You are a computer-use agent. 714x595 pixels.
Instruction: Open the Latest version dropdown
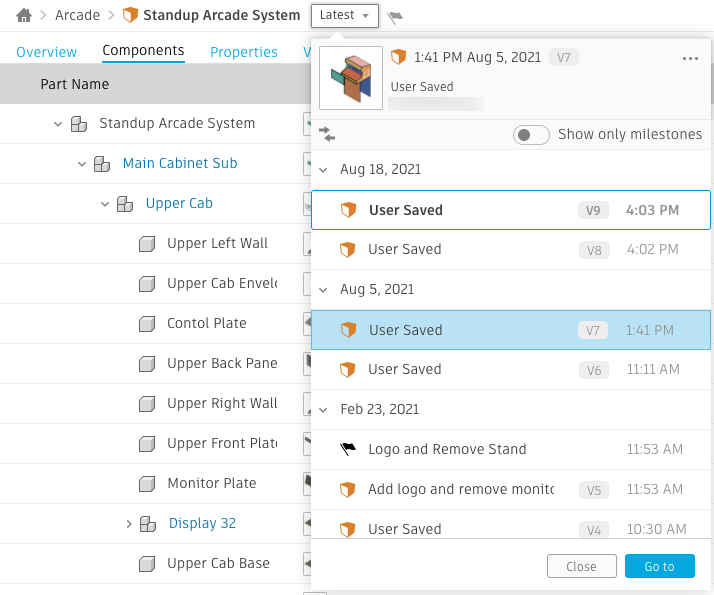(x=344, y=16)
